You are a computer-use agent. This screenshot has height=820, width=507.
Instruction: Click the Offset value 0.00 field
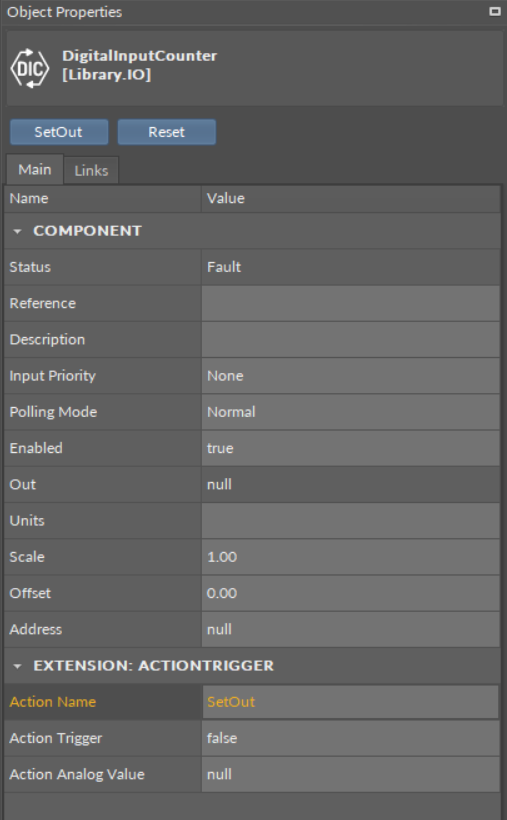(351, 593)
